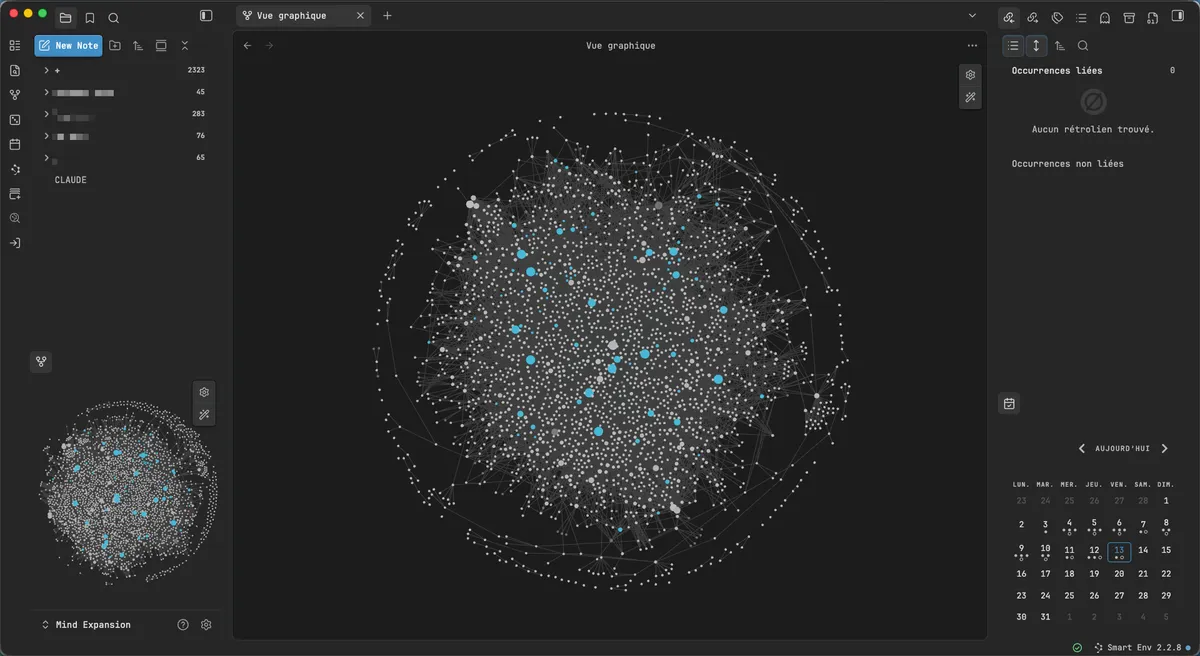Click the New Note button
Image resolution: width=1200 pixels, height=656 pixels.
click(68, 46)
